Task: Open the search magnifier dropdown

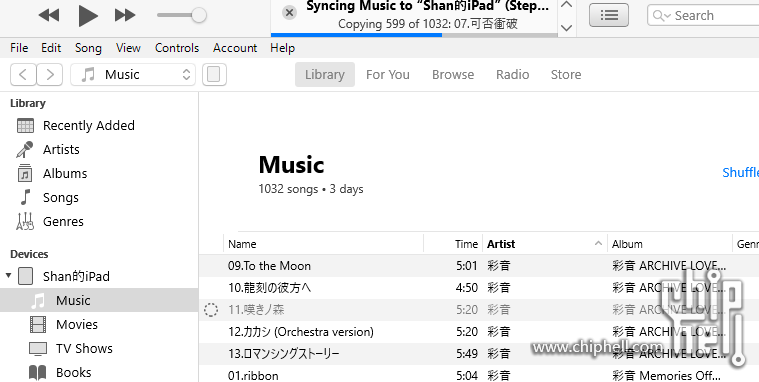Action: tap(661, 15)
